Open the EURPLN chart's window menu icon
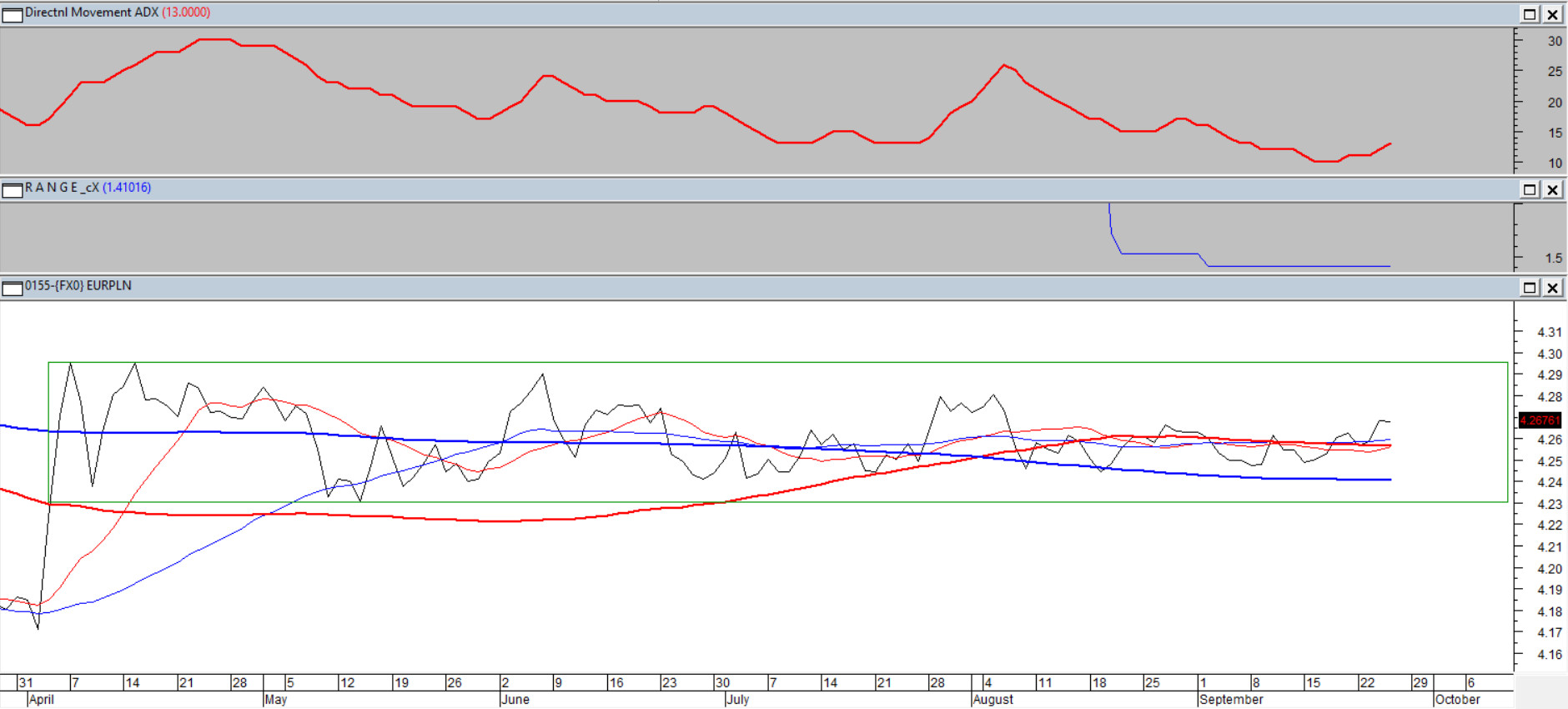Screen dimensions: 1568x709 12,288
